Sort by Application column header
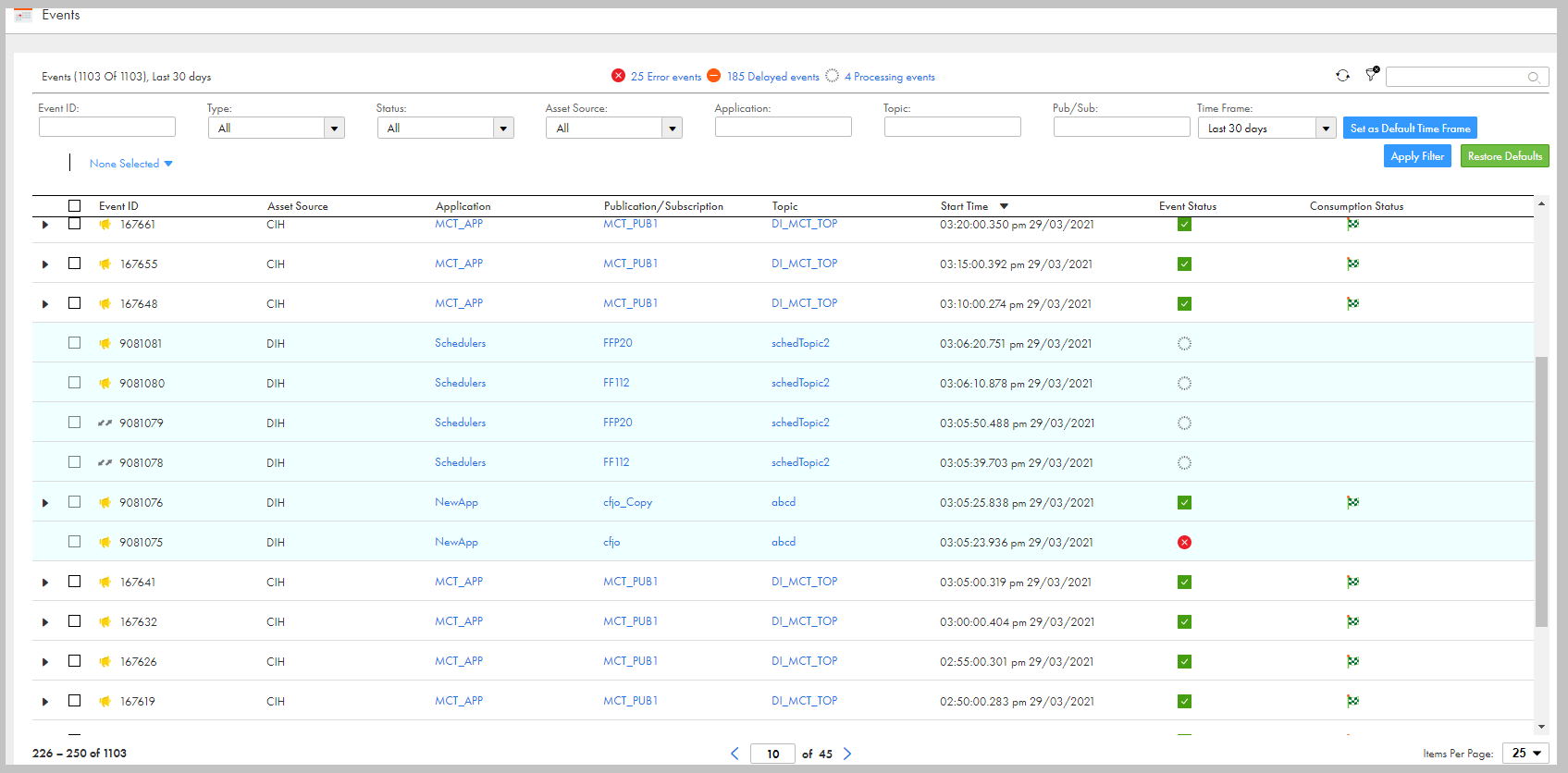The image size is (1568, 773). (x=463, y=206)
